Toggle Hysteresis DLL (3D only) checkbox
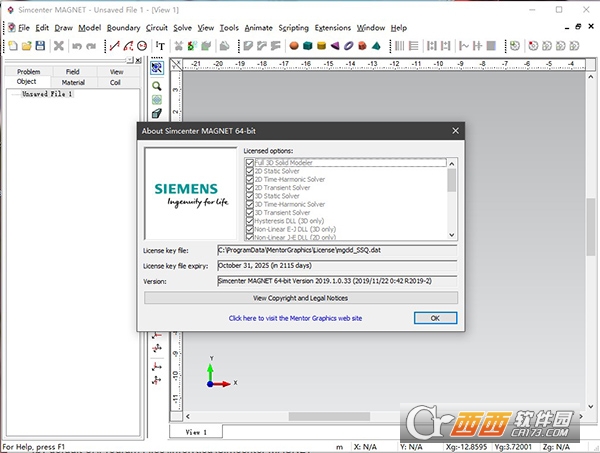Viewport: 600px width, 453px height. 250,221
